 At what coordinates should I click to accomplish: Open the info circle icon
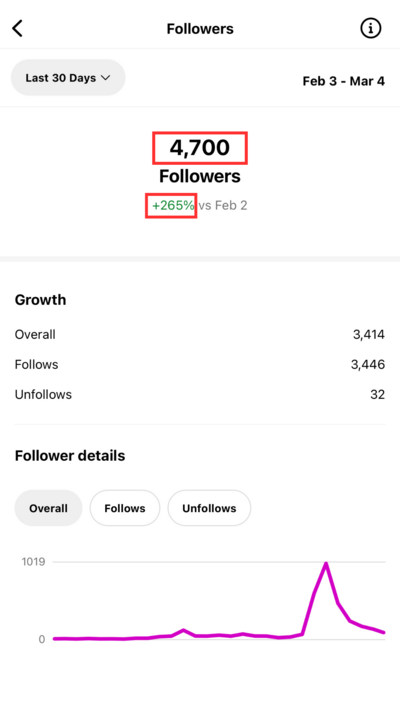pyautogui.click(x=371, y=29)
